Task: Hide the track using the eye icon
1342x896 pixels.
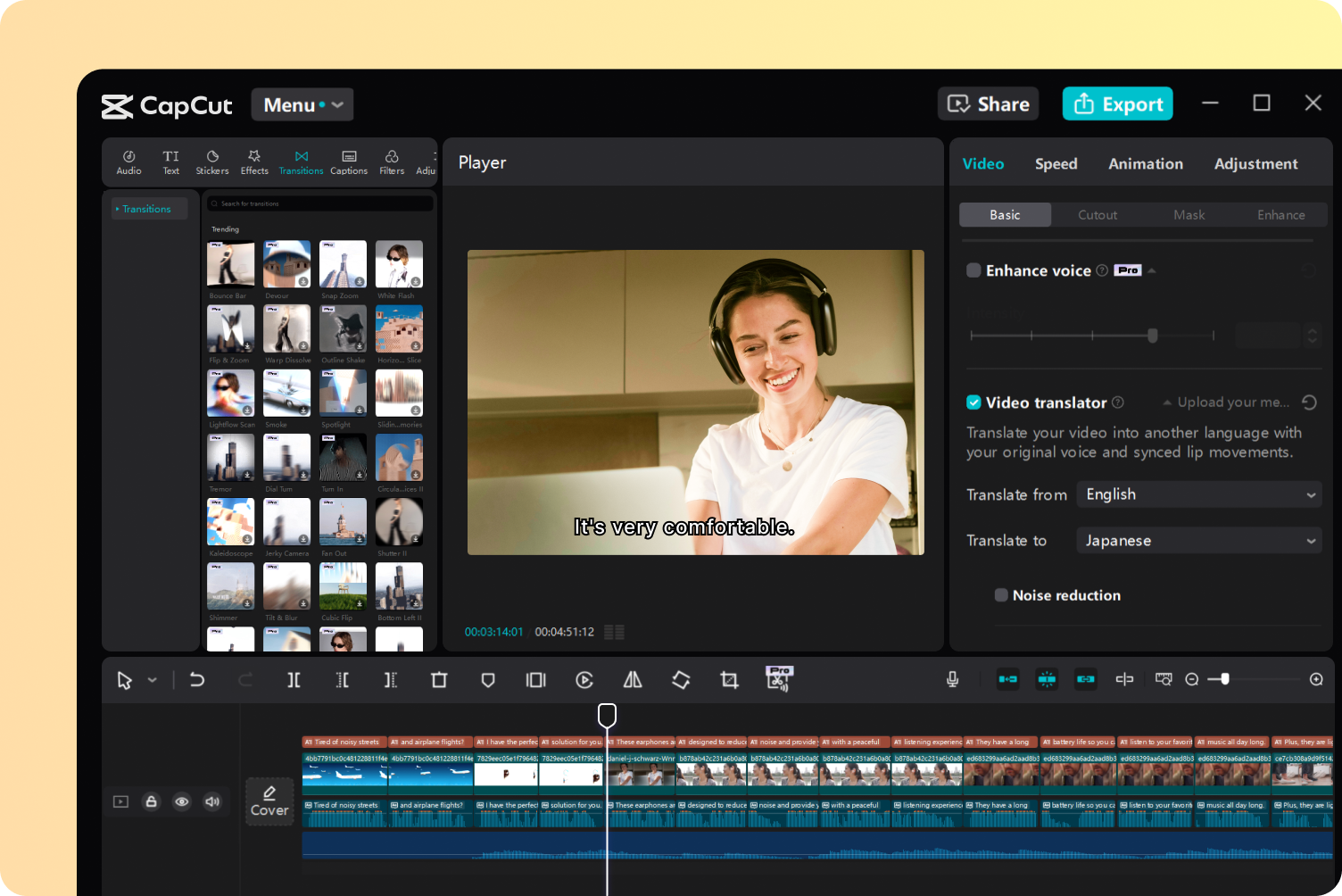Action: [182, 801]
